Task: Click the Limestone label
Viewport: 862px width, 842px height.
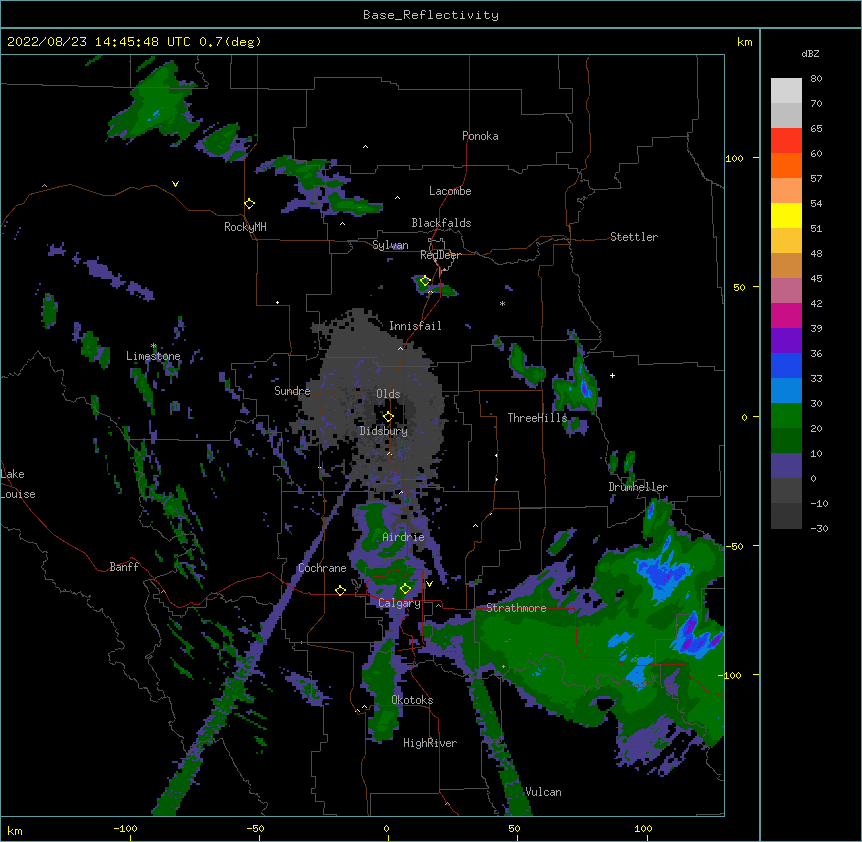Action: click(153, 356)
